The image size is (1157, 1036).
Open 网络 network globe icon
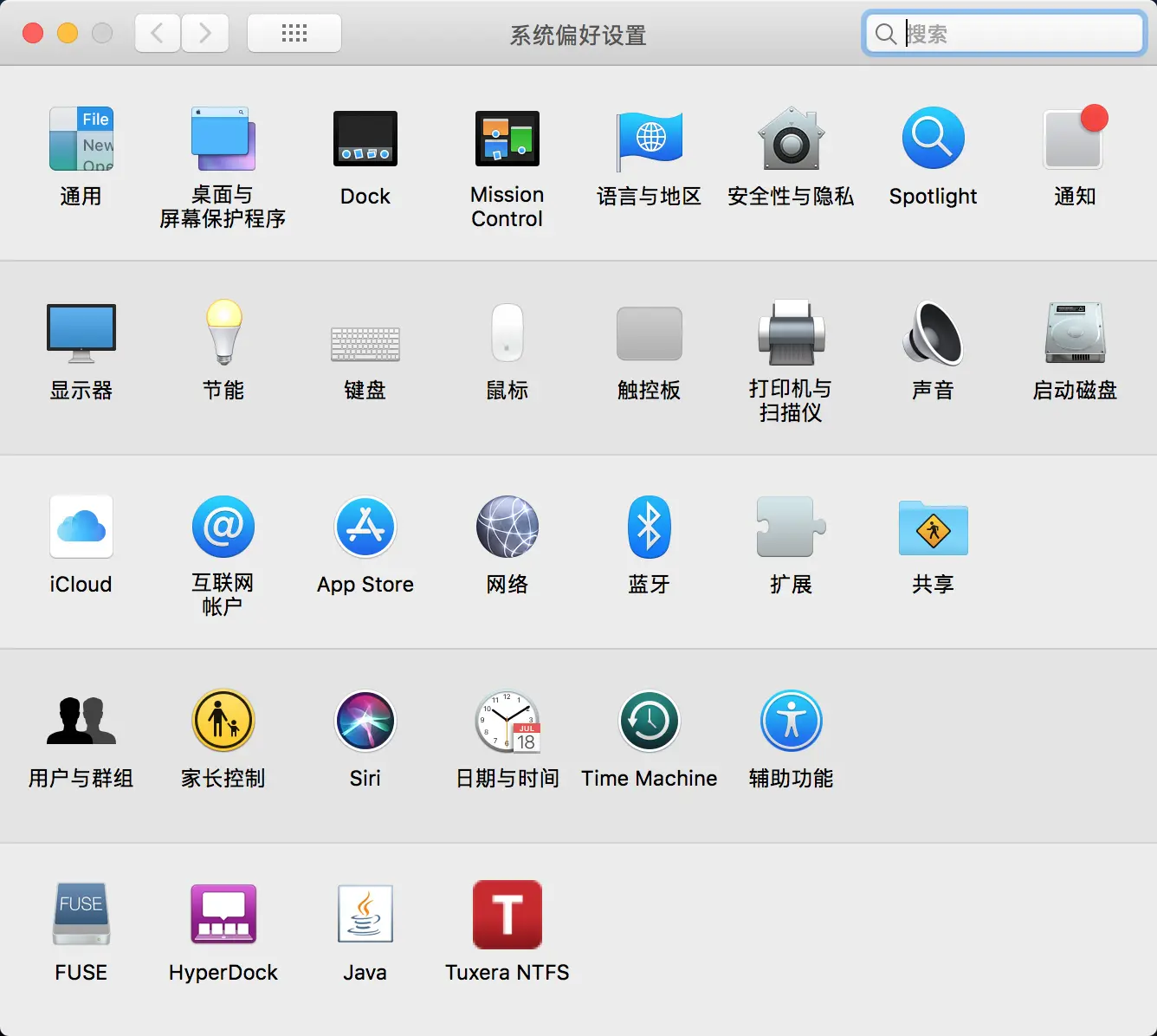pyautogui.click(x=507, y=527)
